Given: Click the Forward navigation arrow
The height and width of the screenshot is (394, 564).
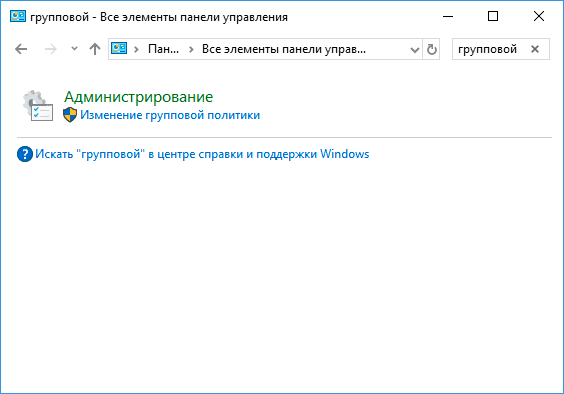Looking at the screenshot, I should tap(50, 49).
